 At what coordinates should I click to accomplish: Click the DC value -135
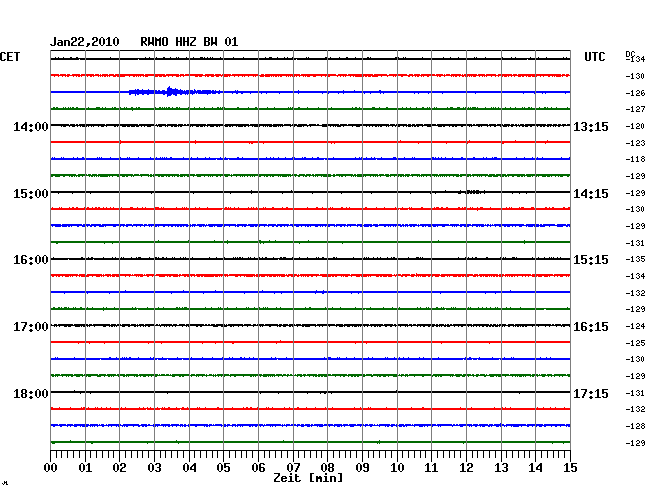[635, 259]
